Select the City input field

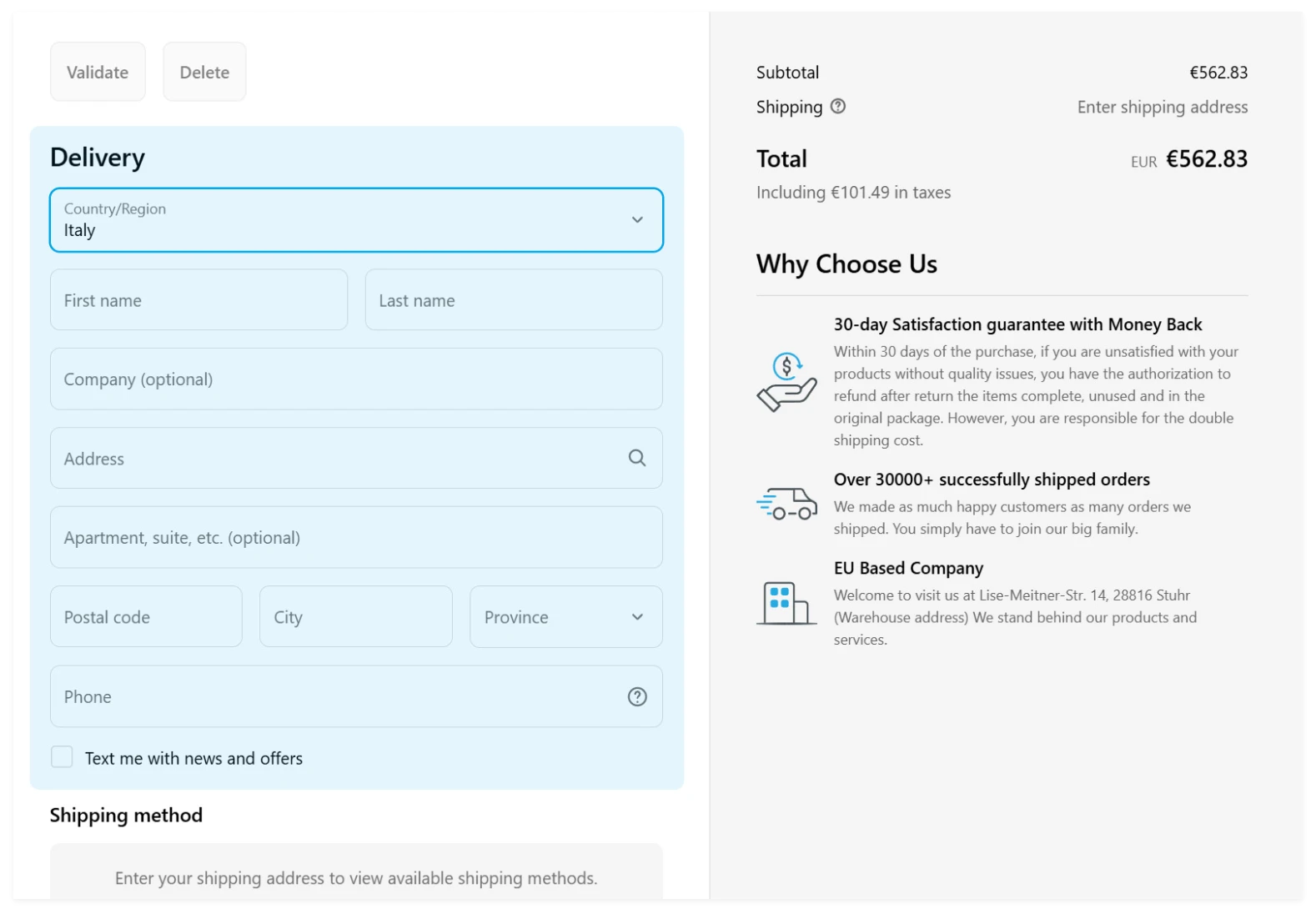[355, 617]
